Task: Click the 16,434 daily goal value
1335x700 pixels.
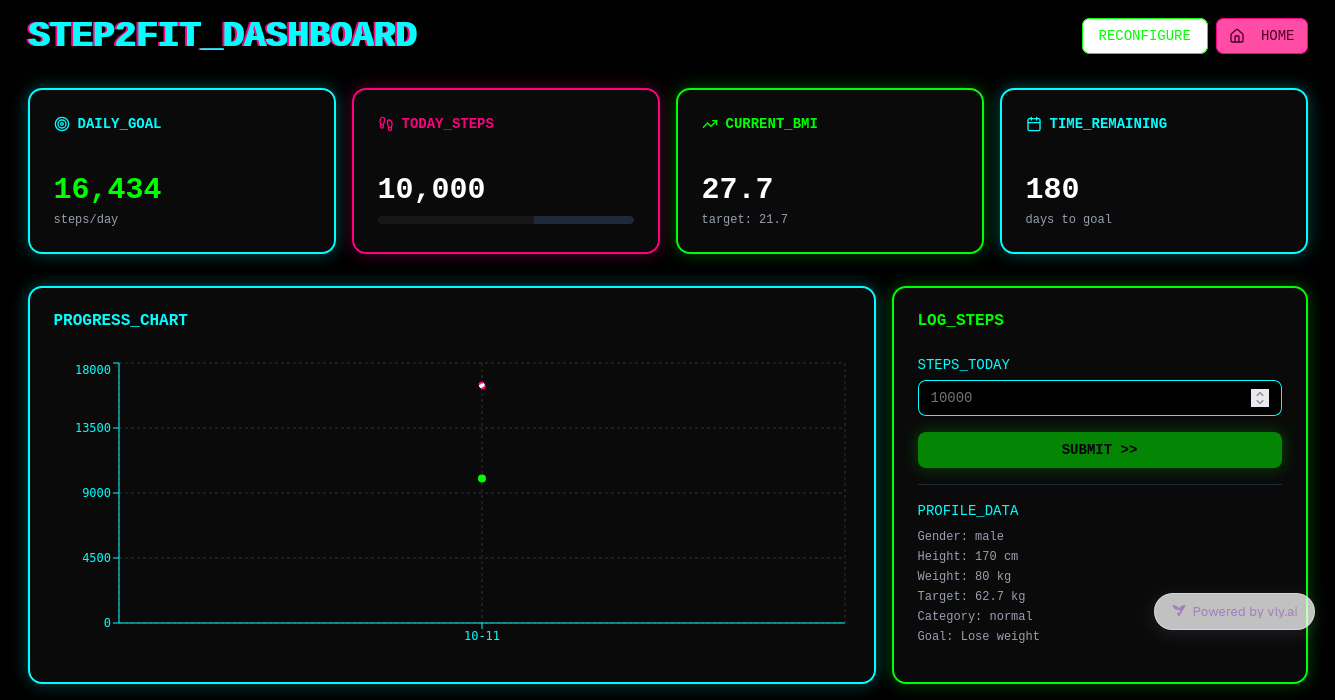Action: tap(107, 189)
